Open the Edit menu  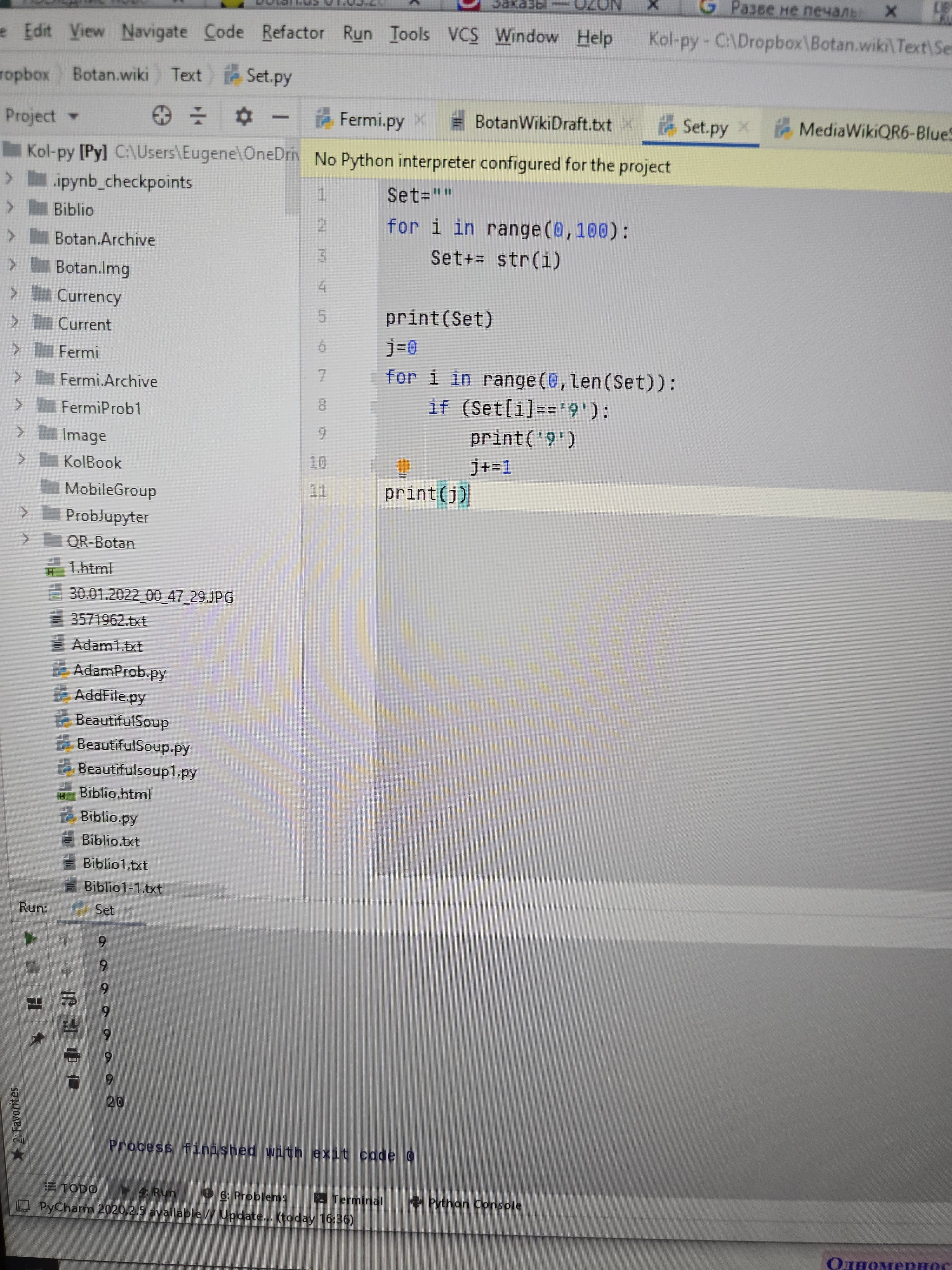38,30
